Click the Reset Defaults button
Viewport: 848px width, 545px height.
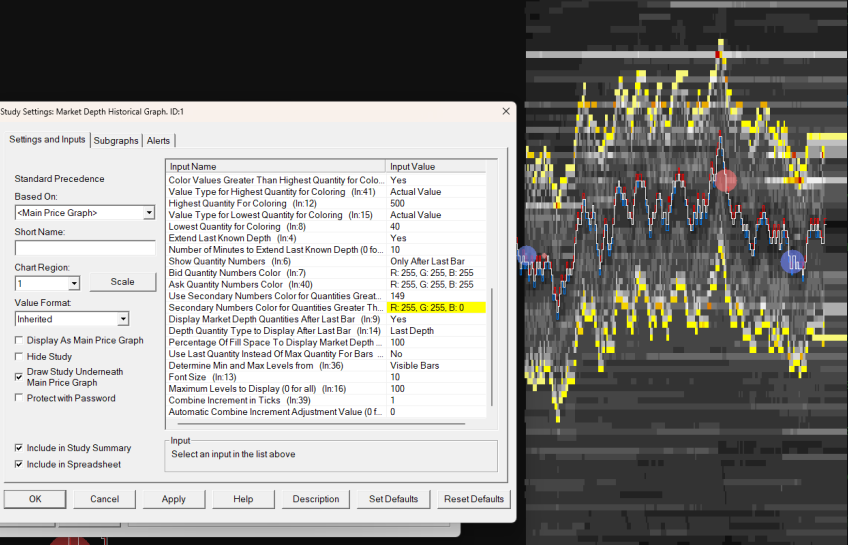click(x=476, y=499)
